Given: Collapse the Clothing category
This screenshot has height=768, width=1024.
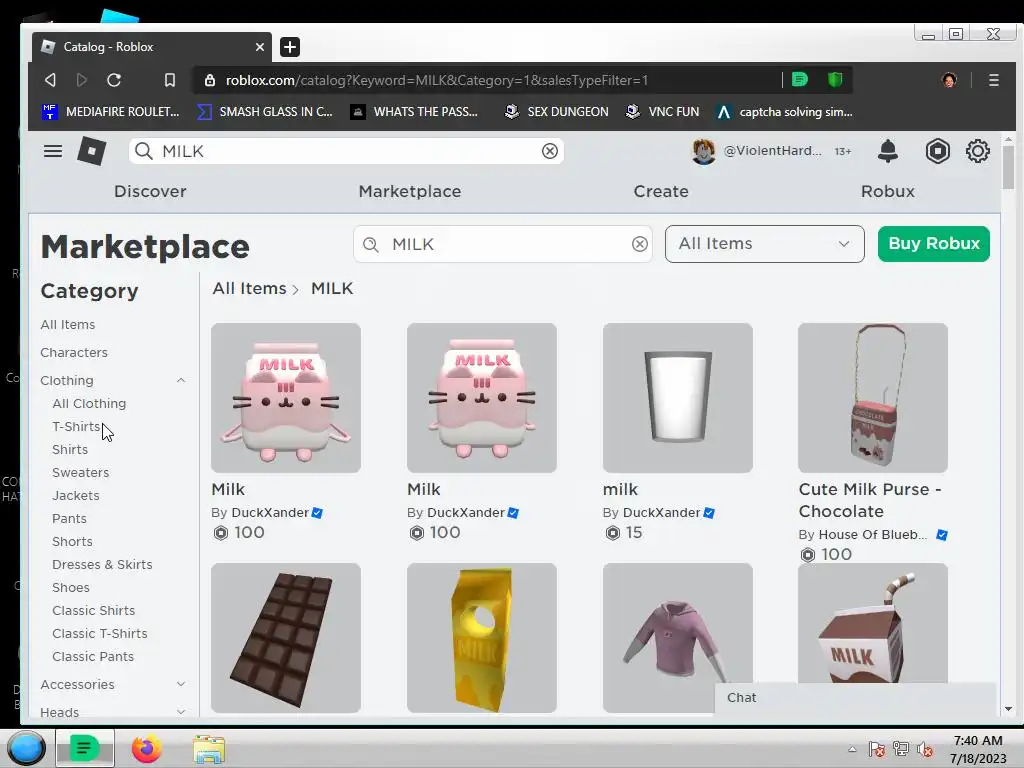Looking at the screenshot, I should click(181, 381).
